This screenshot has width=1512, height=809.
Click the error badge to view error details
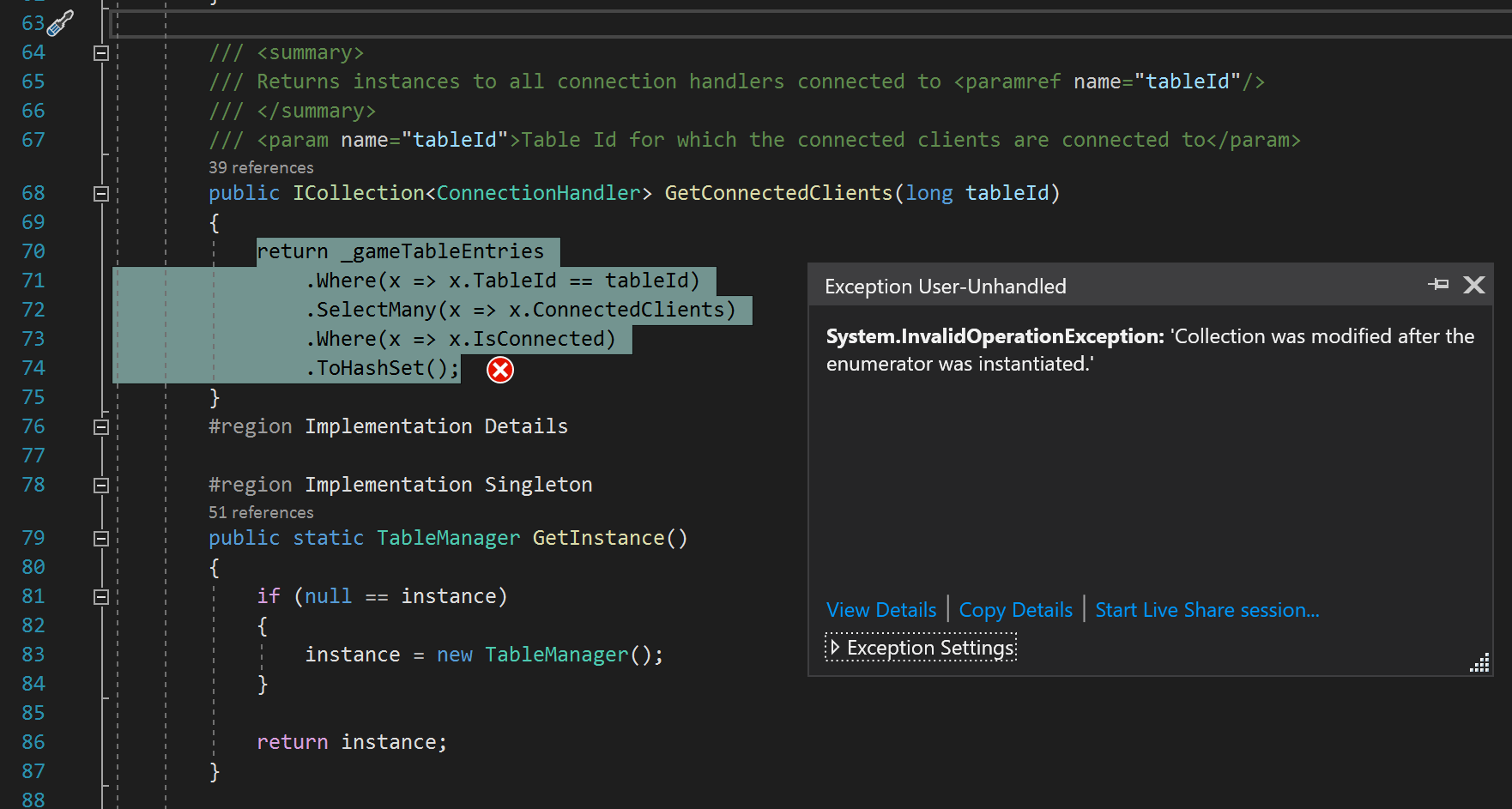(499, 370)
